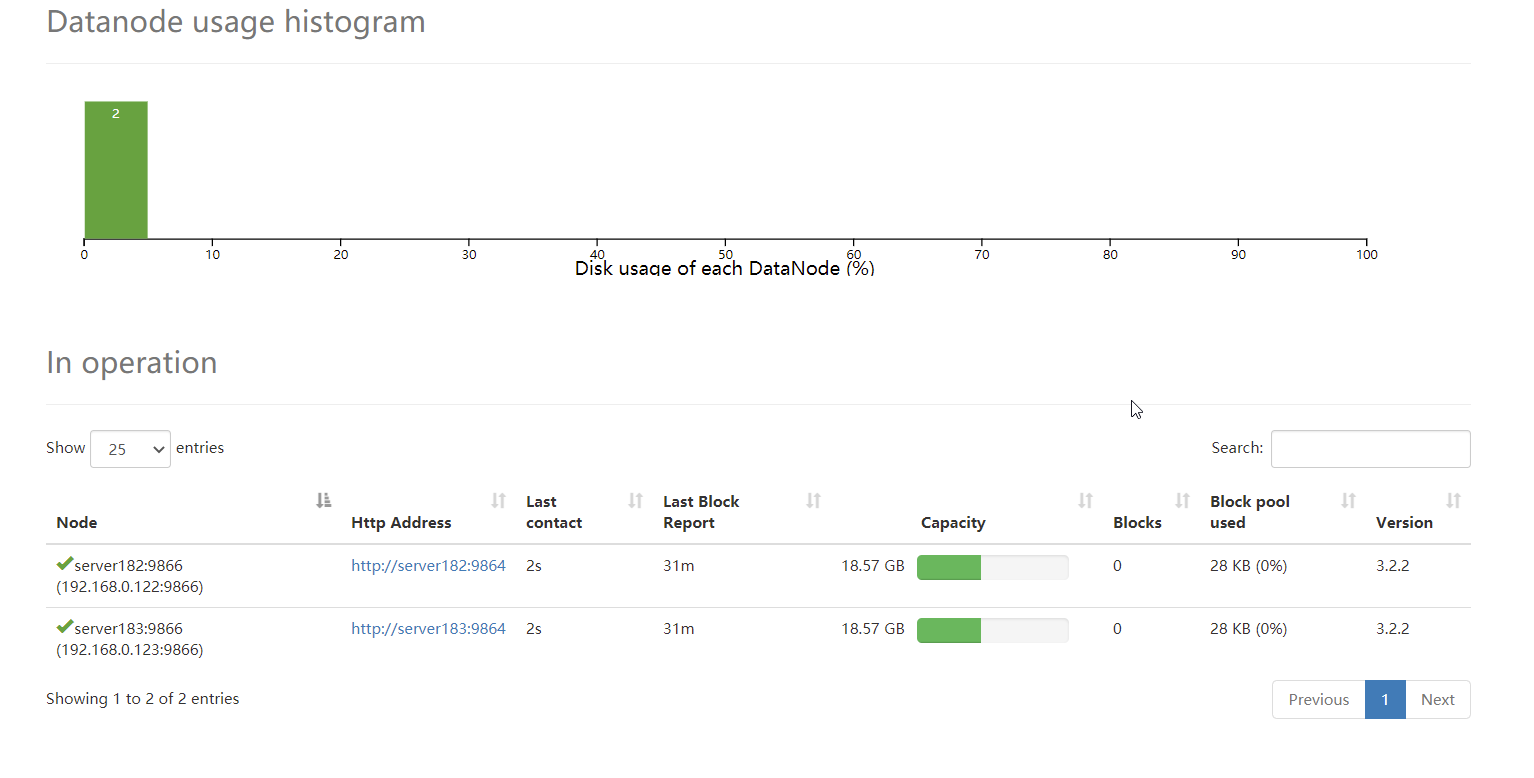Sort table by Last contact arrows
1534x778 pixels.
(x=635, y=500)
